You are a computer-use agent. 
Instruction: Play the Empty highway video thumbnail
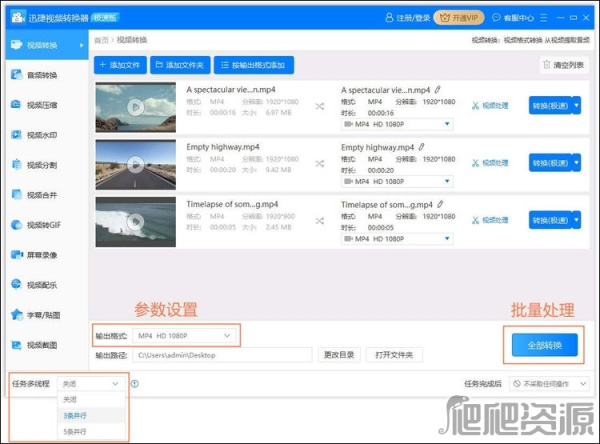(135, 165)
